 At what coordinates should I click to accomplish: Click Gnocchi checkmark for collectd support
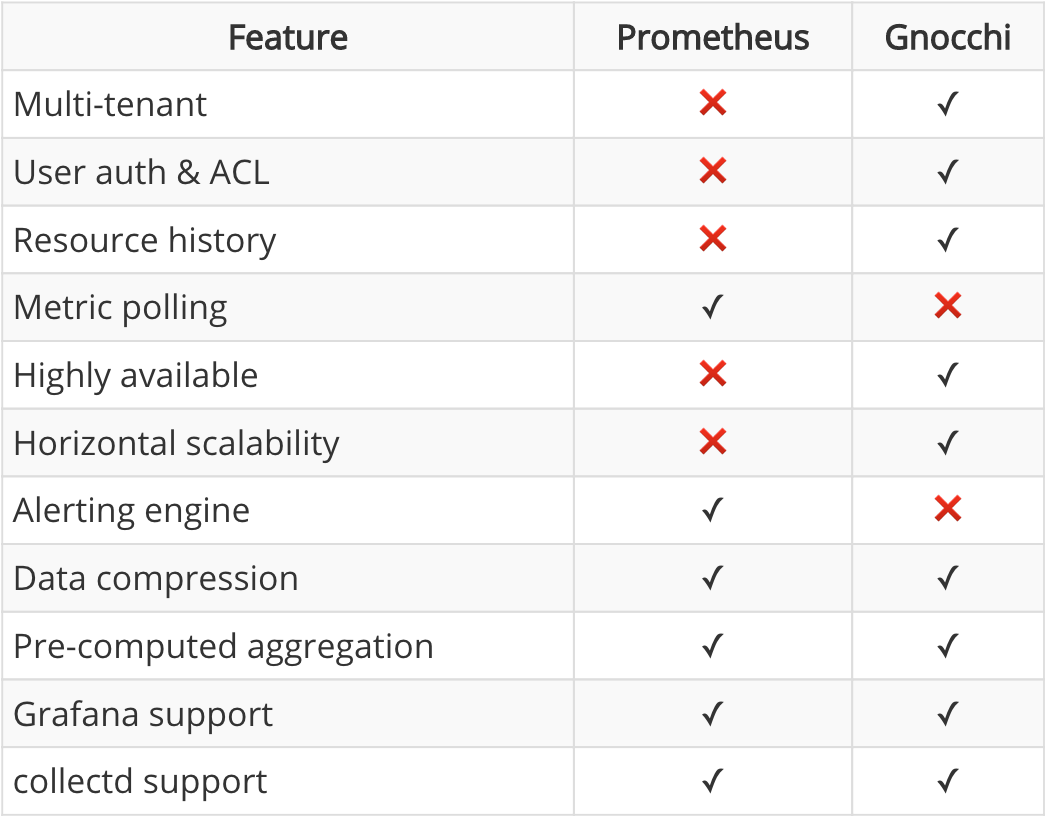[948, 781]
